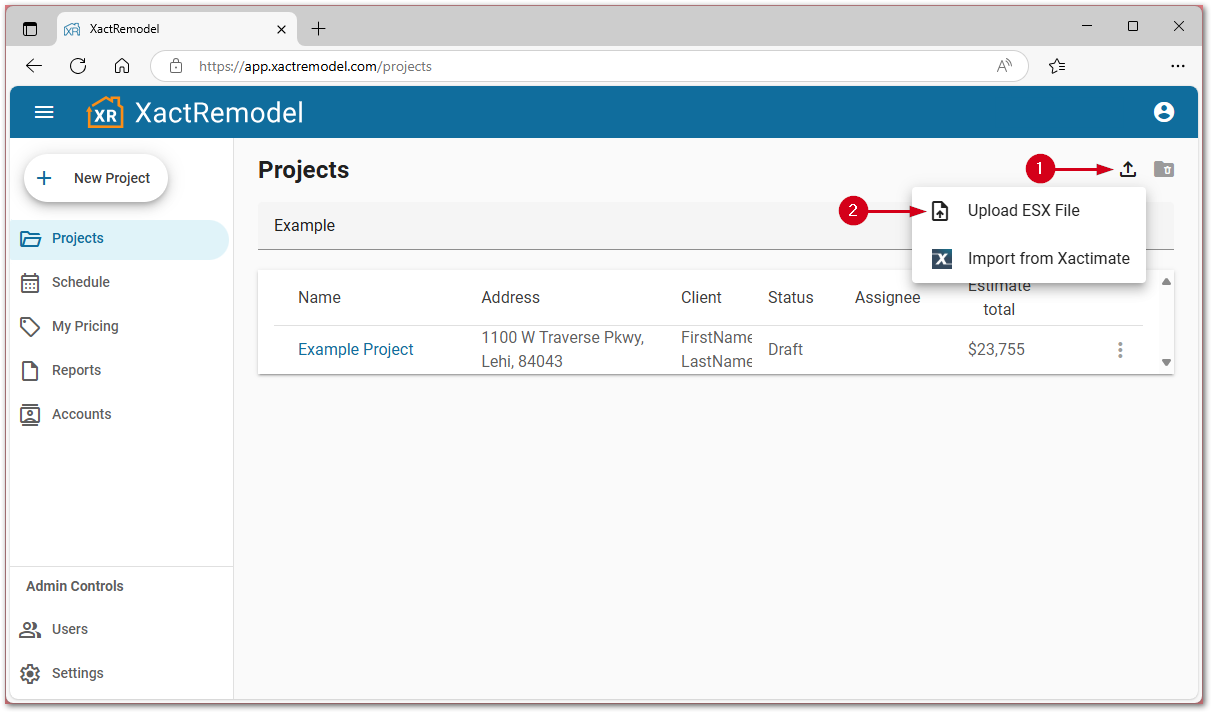Click the Admin Controls section label
Viewport: 1212px width, 713px height.
coord(75,587)
